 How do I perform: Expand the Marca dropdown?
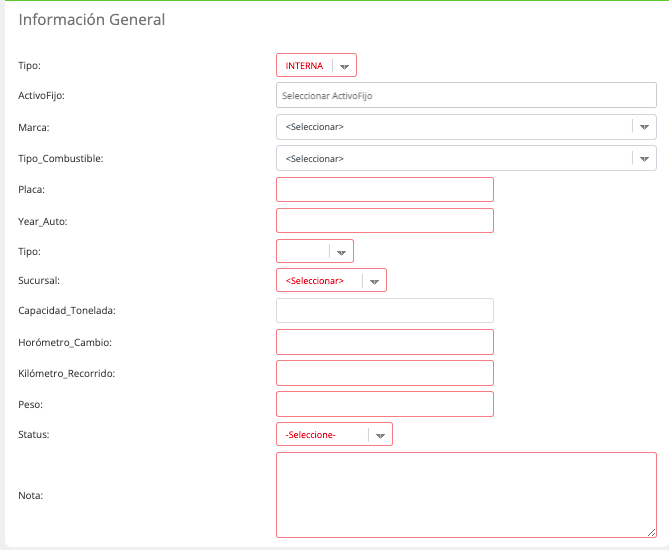coord(466,127)
